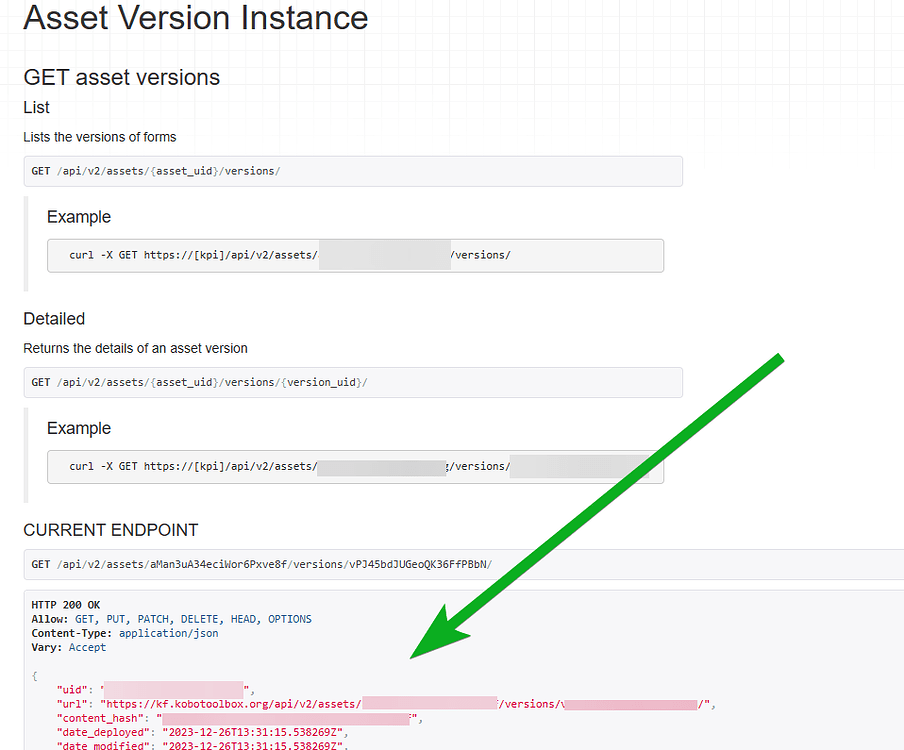Click the date_deployed timestamp value
The image size is (904, 750).
coord(250,731)
